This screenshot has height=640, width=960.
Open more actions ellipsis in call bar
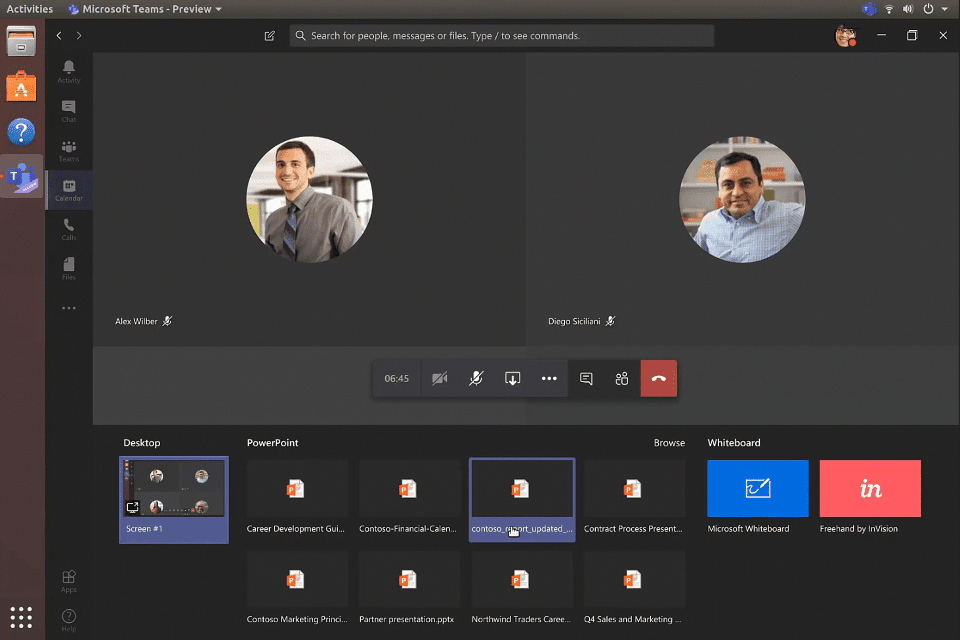click(x=549, y=378)
